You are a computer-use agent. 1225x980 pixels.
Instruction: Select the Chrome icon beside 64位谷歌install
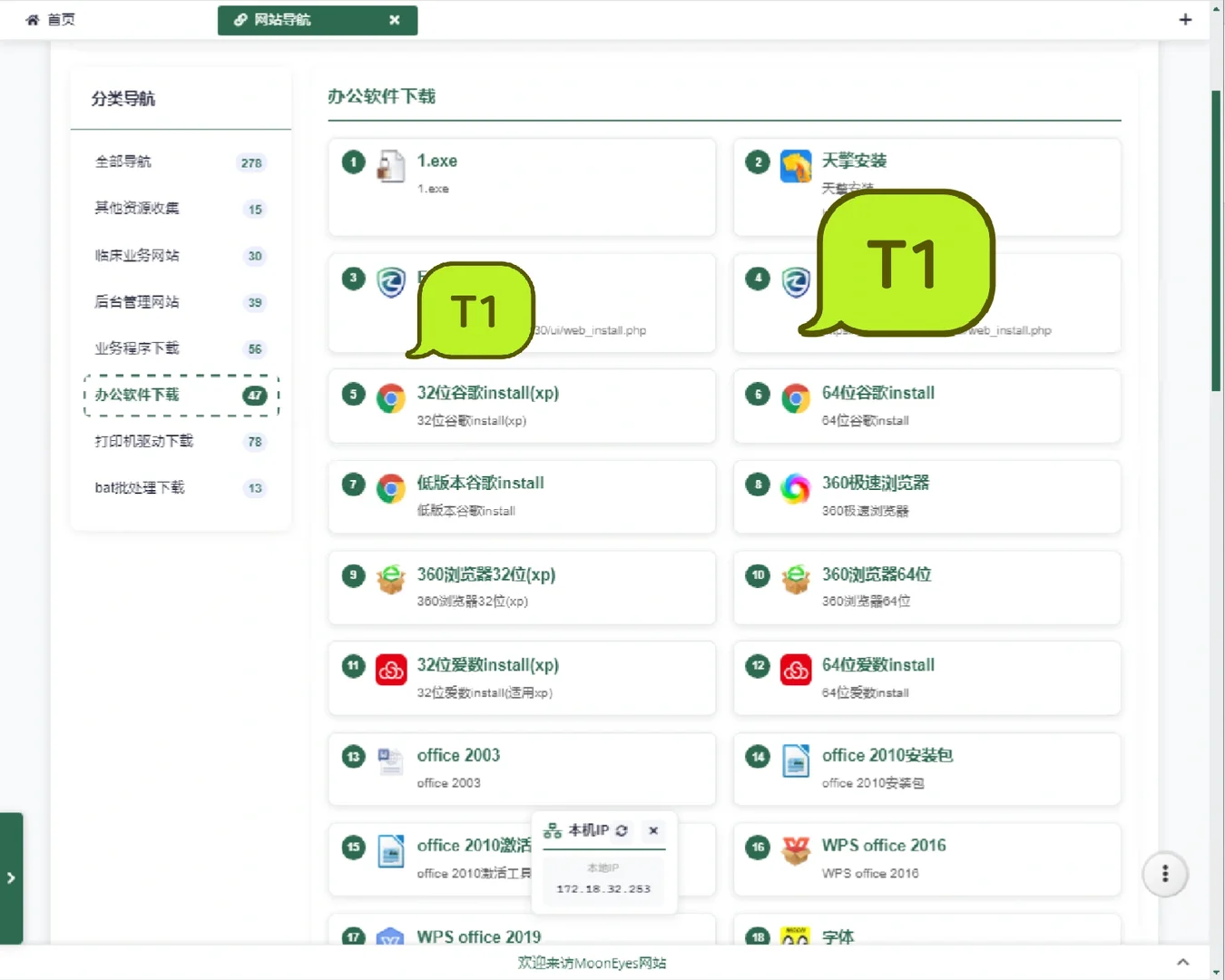point(796,399)
